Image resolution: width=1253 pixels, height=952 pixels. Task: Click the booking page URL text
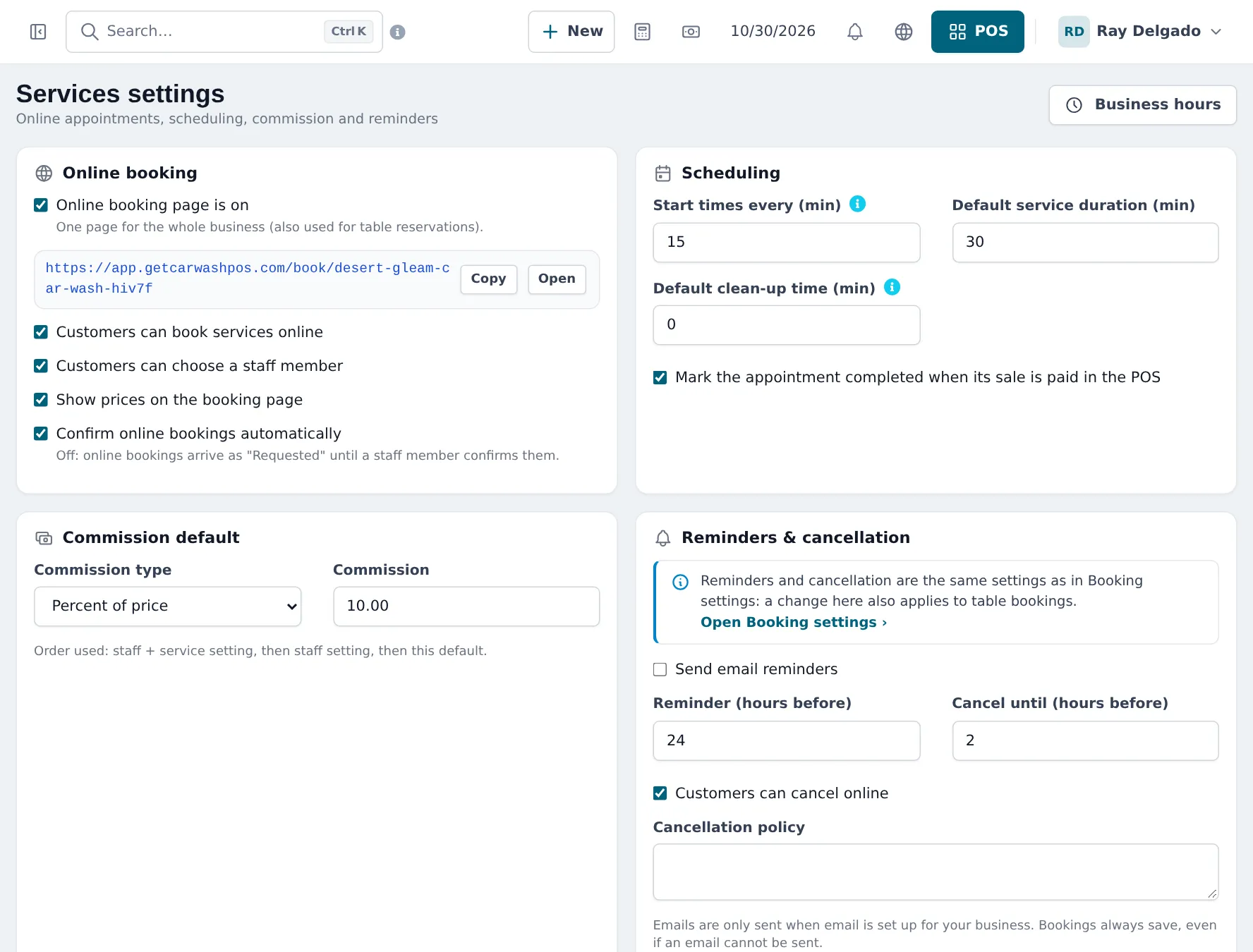[247, 279]
